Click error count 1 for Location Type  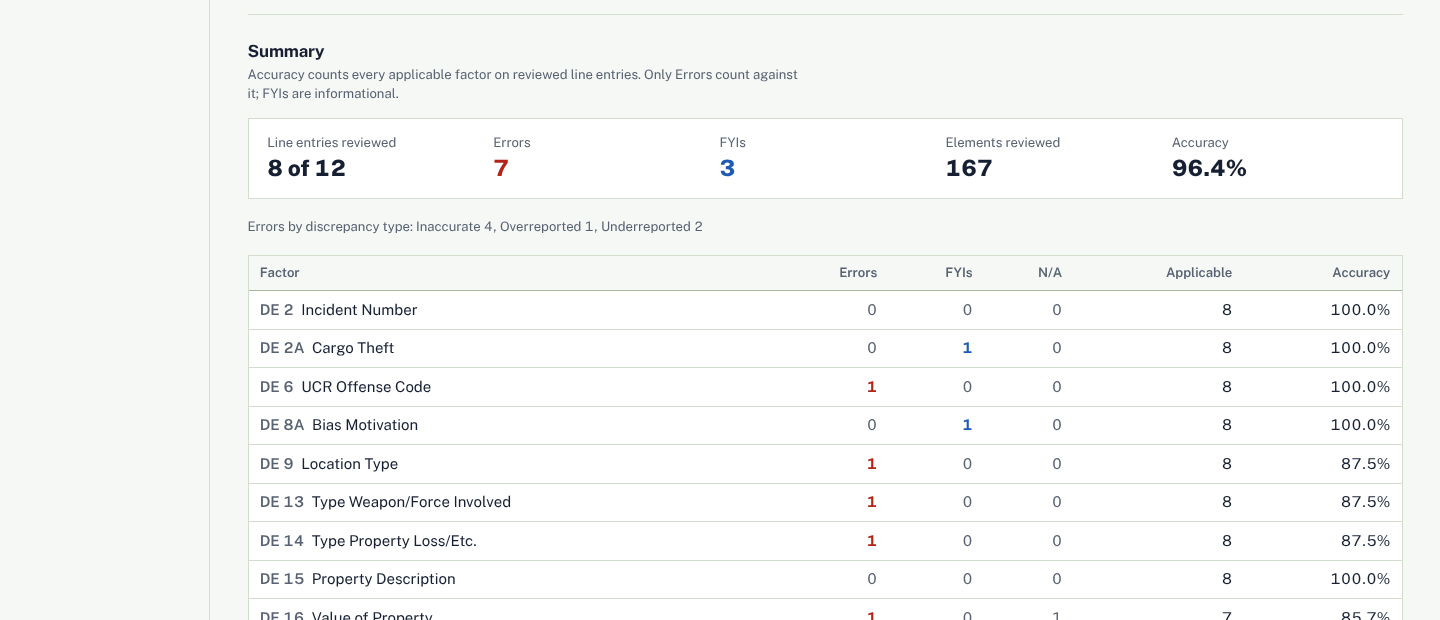tap(871, 464)
